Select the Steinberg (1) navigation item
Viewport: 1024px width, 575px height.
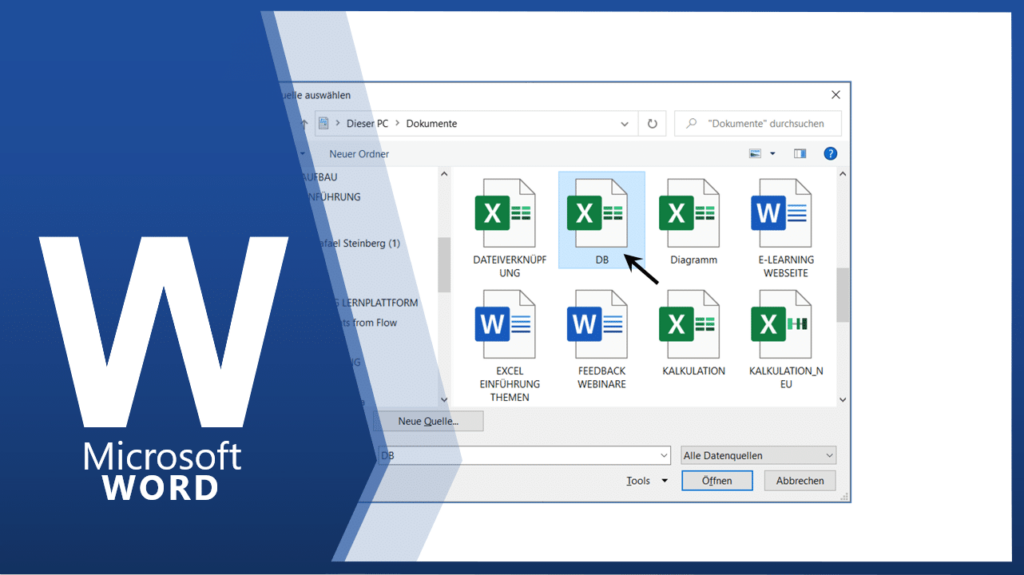(359, 243)
